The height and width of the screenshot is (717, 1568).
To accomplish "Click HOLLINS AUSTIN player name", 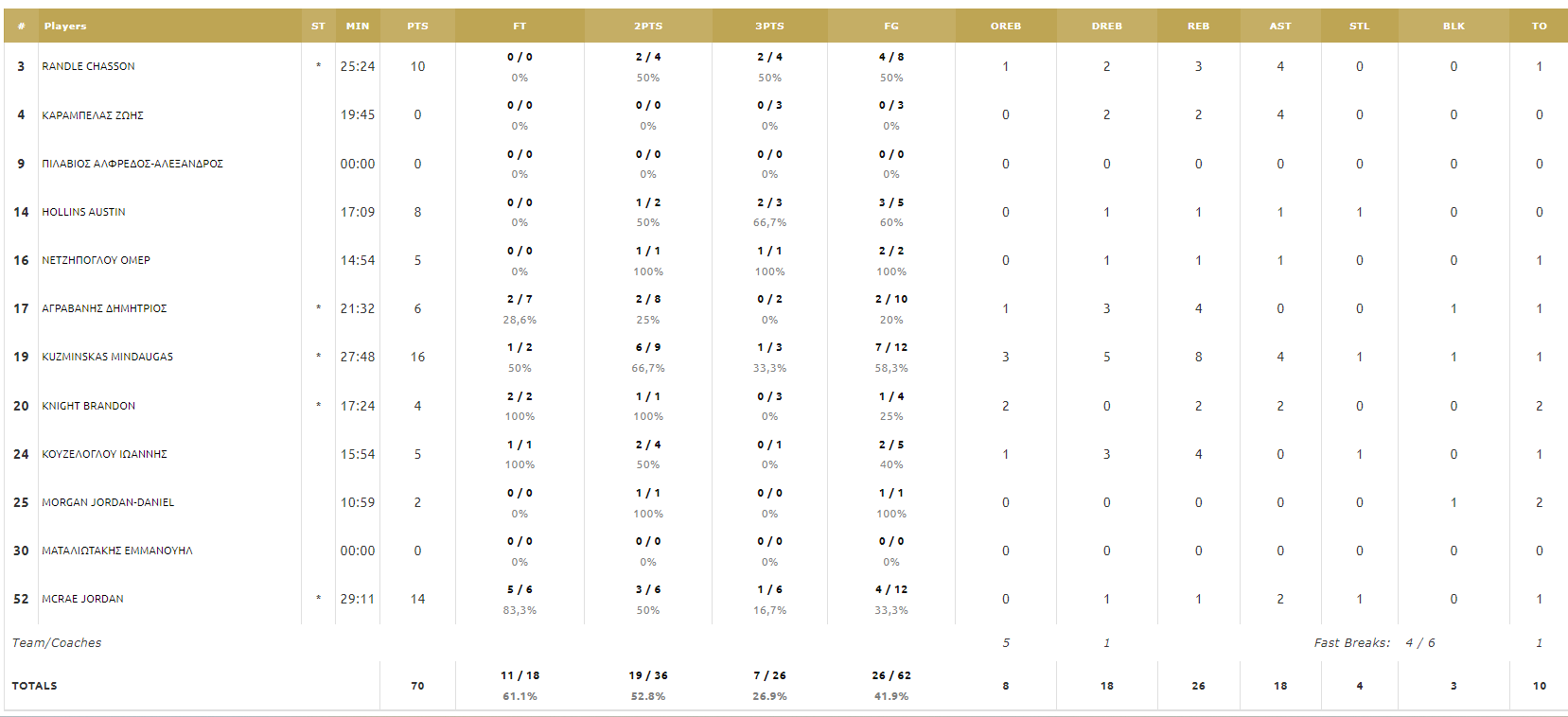I will (83, 212).
